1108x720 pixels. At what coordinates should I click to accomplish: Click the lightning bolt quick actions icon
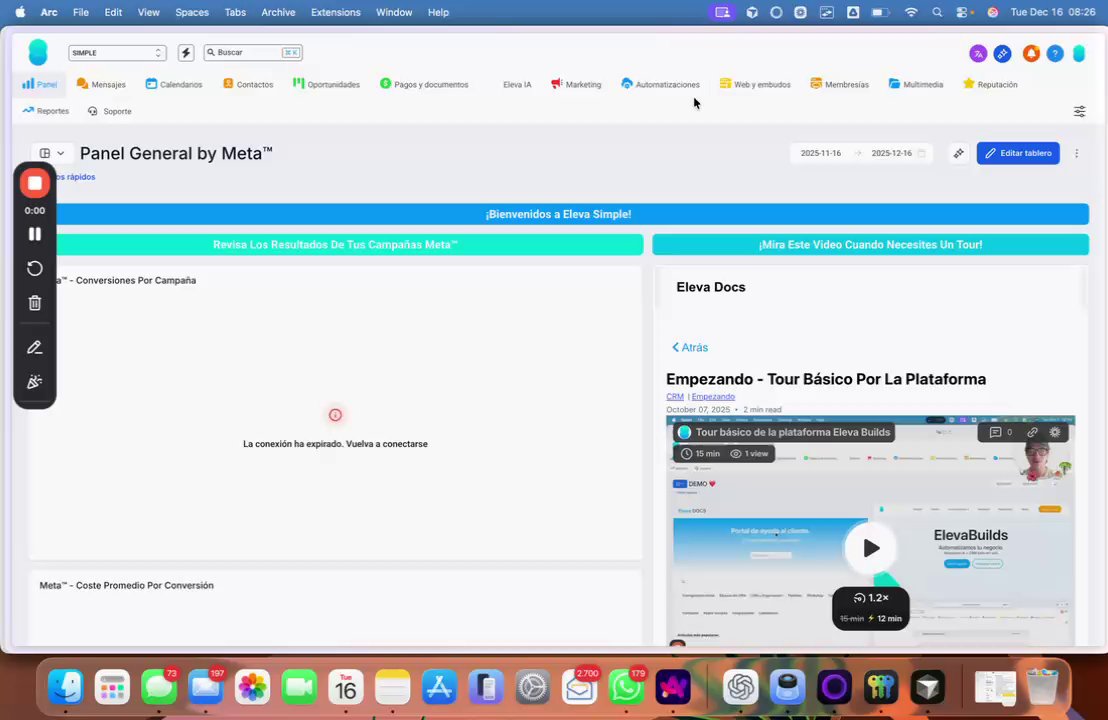(x=186, y=52)
